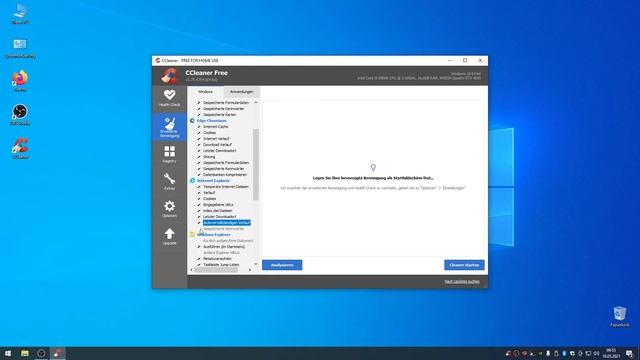Select the Erweiterte Bereinigung broom icon
This screenshot has height=360, width=640.
[x=169, y=124]
